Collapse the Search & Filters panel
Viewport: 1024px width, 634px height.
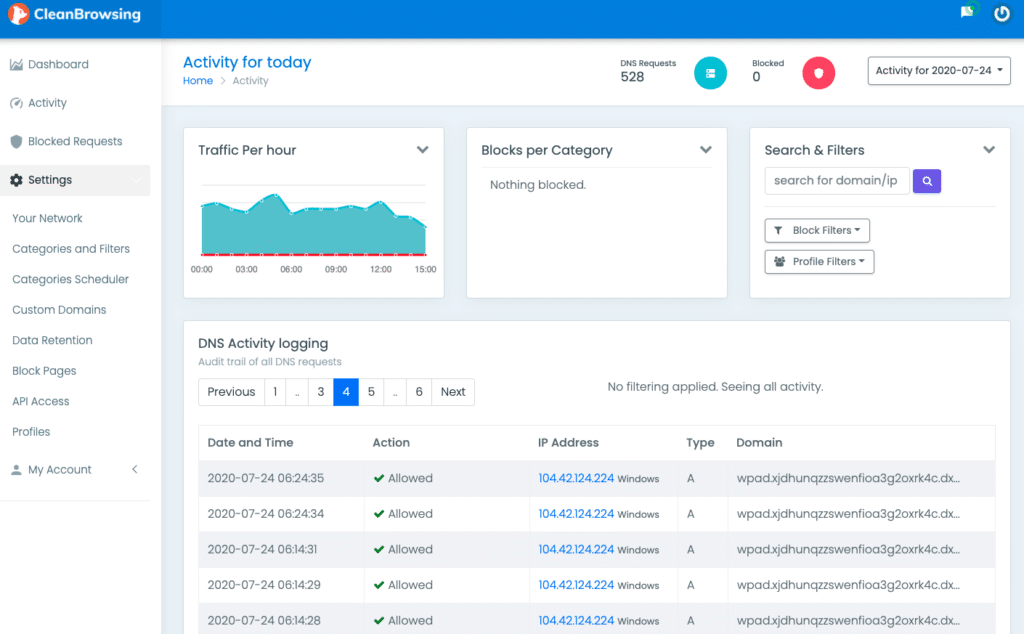[x=989, y=150]
